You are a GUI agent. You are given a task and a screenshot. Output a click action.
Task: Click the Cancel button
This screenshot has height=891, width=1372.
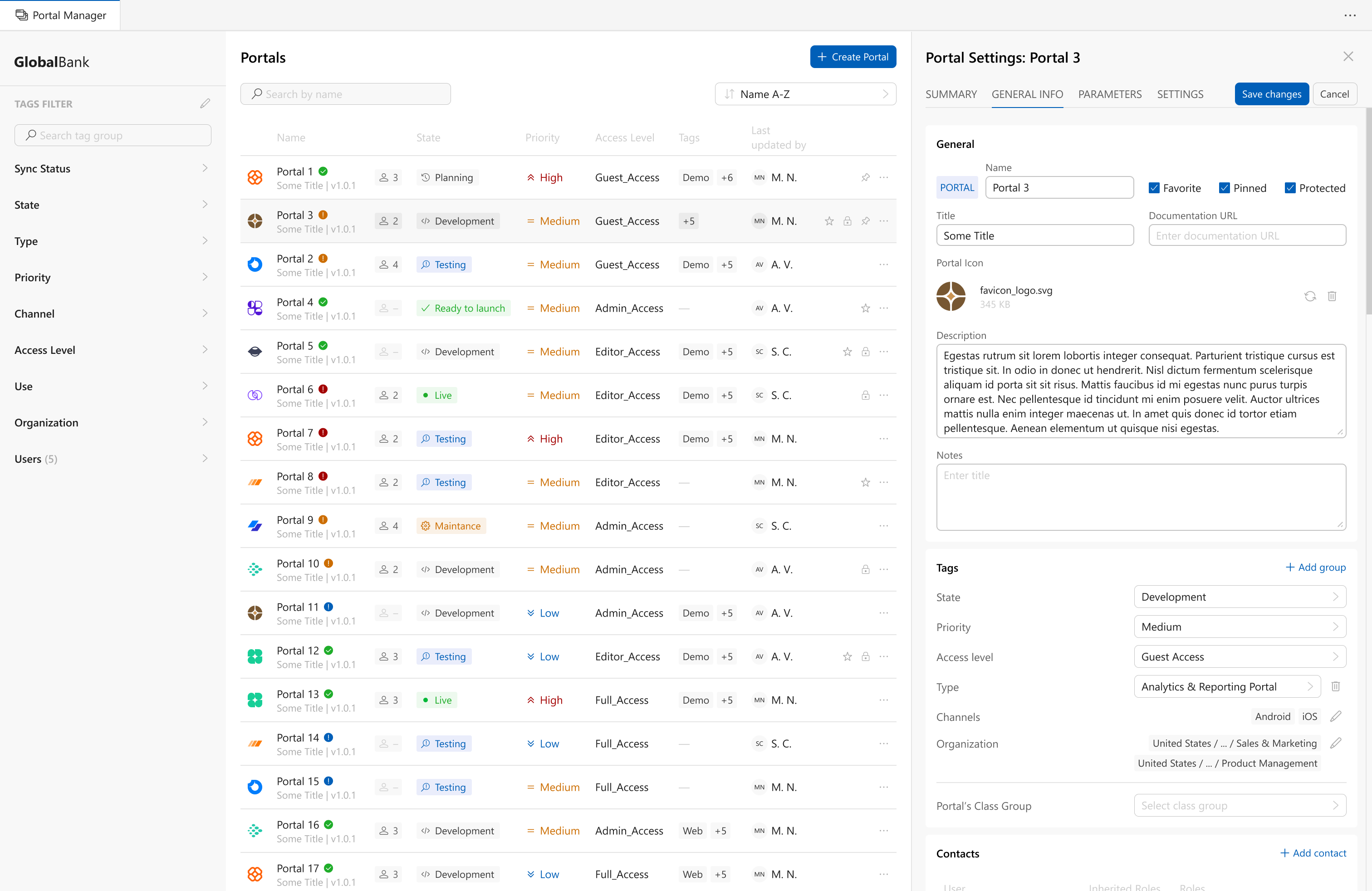pos(1334,94)
